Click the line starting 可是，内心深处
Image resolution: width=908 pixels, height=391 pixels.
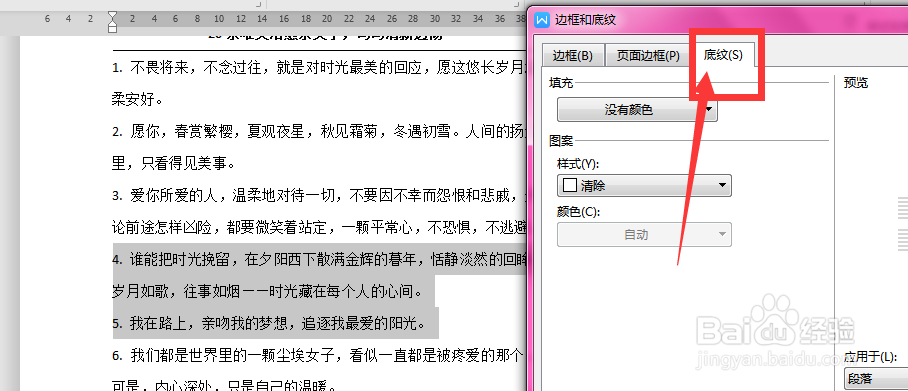click(x=224, y=385)
